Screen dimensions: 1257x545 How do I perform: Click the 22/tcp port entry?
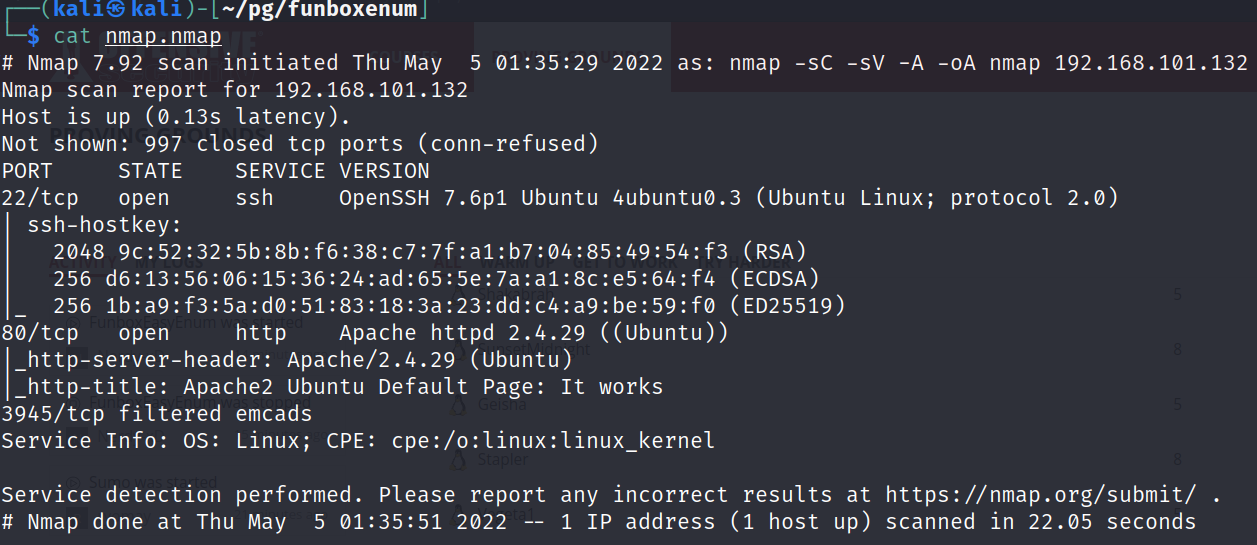click(40, 198)
